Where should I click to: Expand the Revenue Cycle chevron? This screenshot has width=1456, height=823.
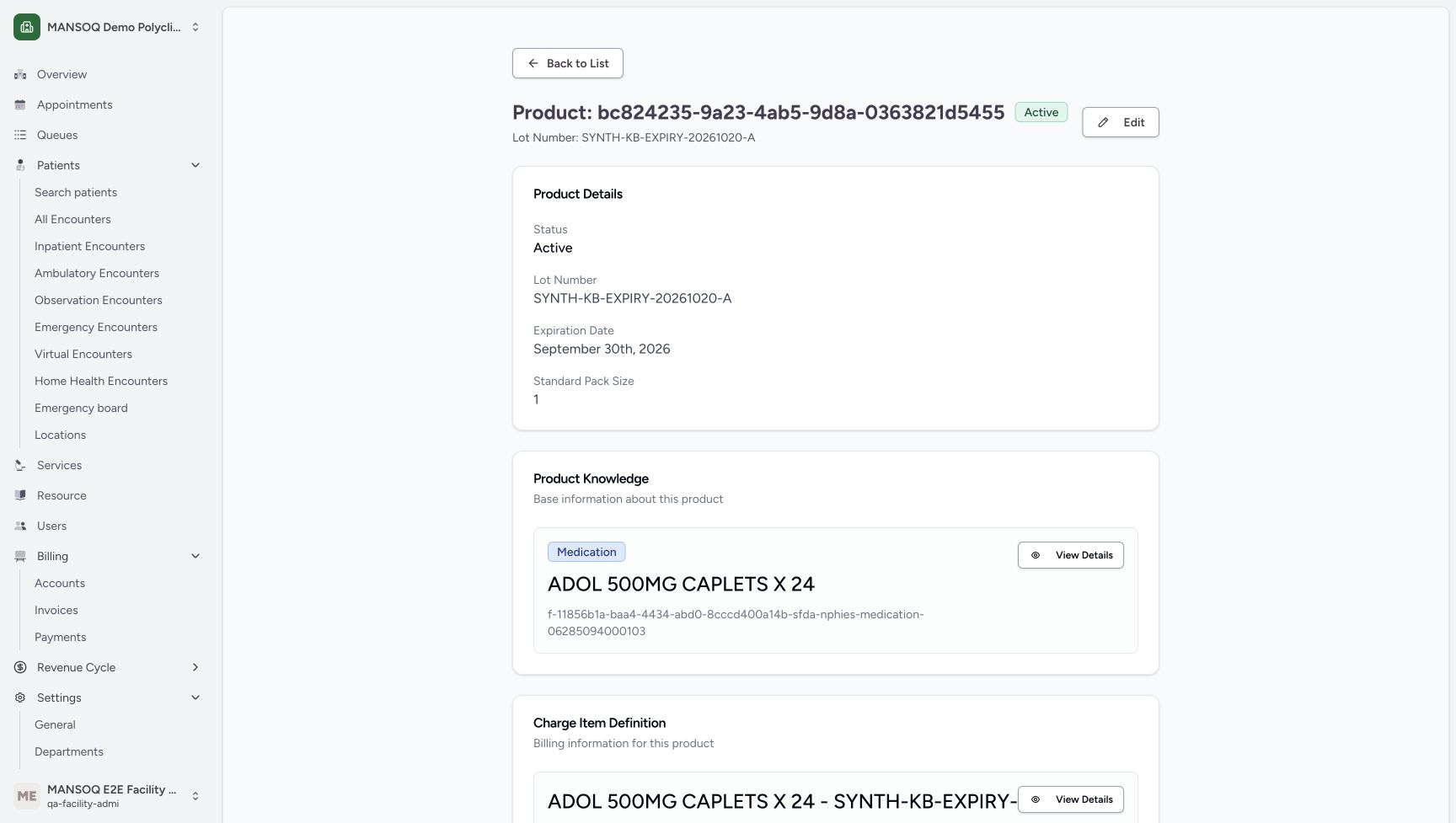click(x=195, y=667)
